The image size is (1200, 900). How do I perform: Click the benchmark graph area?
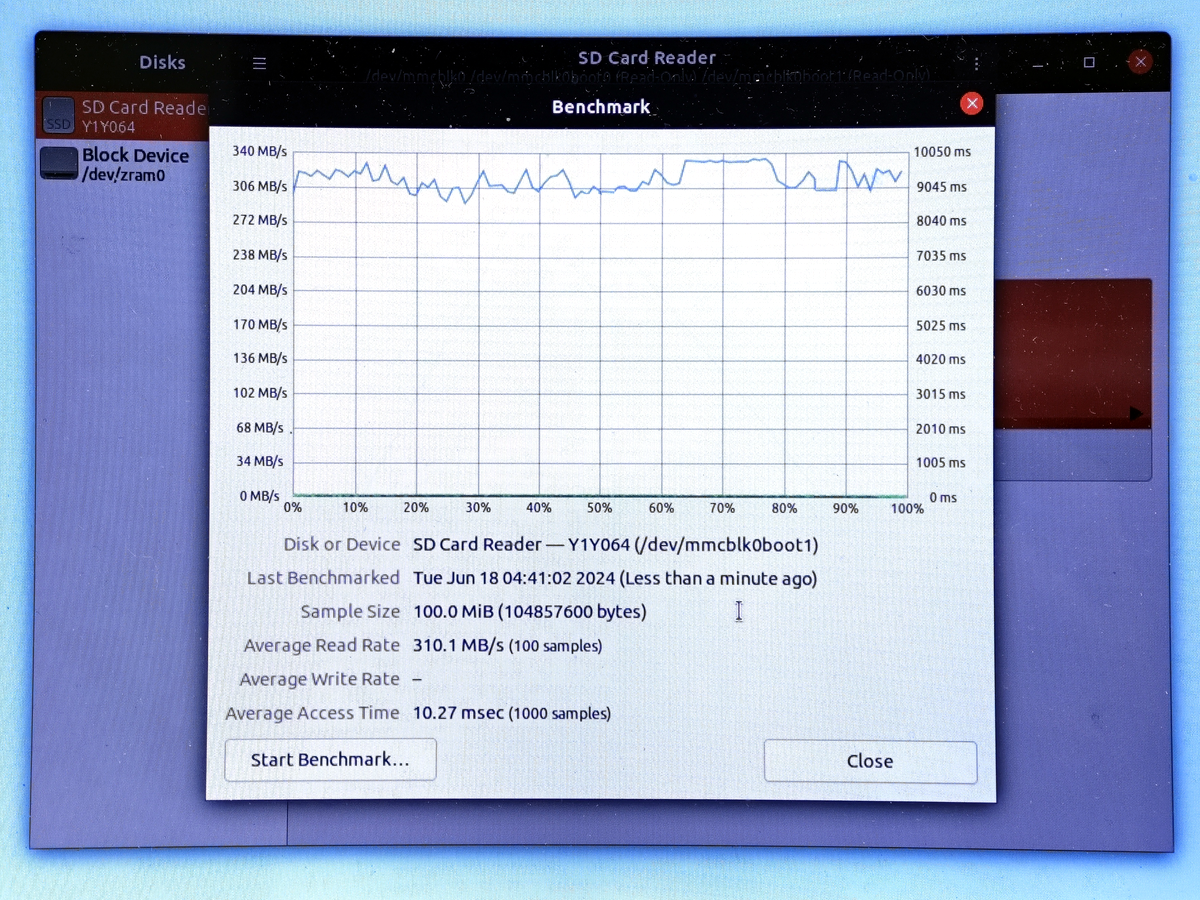pyautogui.click(x=600, y=324)
